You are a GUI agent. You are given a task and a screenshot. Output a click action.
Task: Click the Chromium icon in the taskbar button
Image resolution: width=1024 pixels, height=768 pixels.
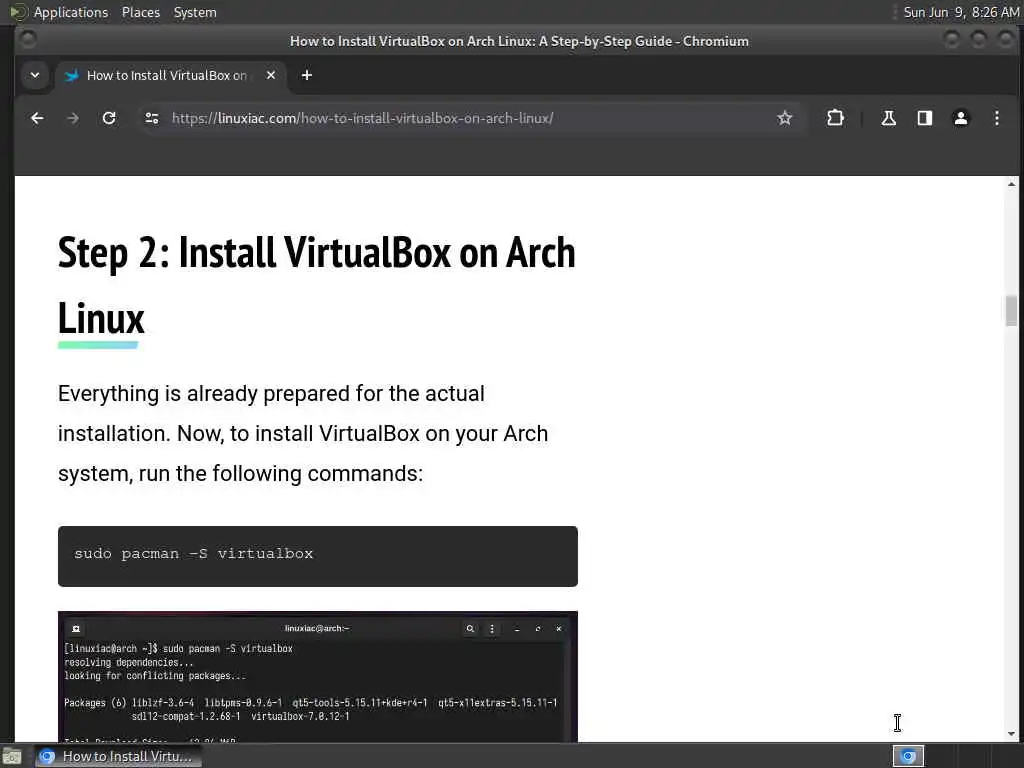click(x=47, y=756)
